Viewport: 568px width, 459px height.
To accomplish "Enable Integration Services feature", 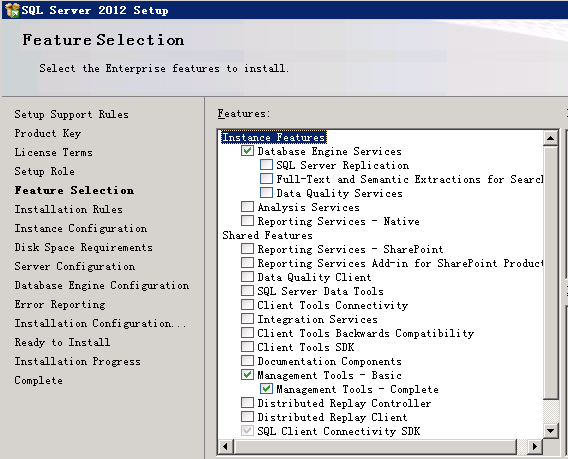I will pos(247,319).
